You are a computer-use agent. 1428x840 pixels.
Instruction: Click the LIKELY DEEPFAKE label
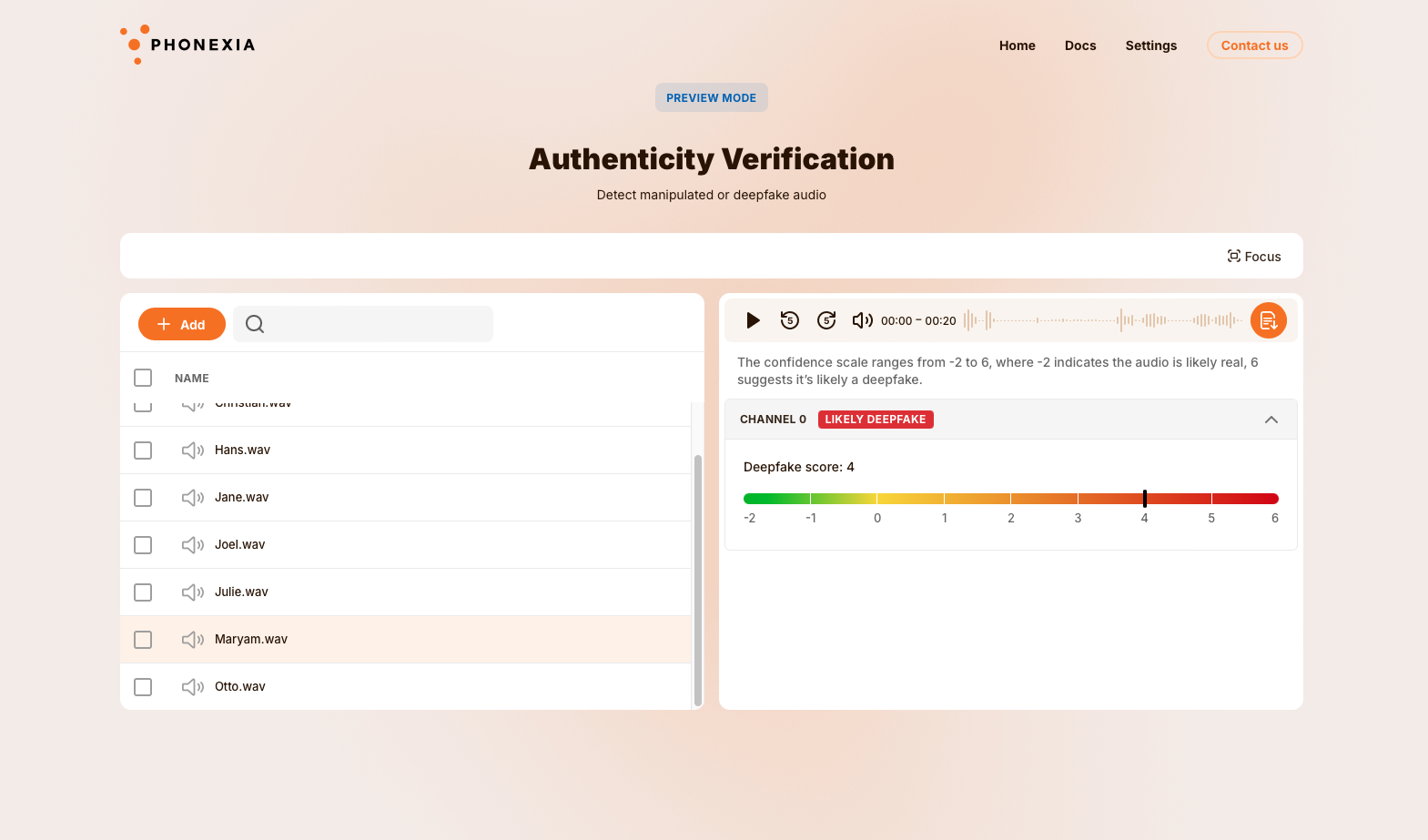point(876,420)
